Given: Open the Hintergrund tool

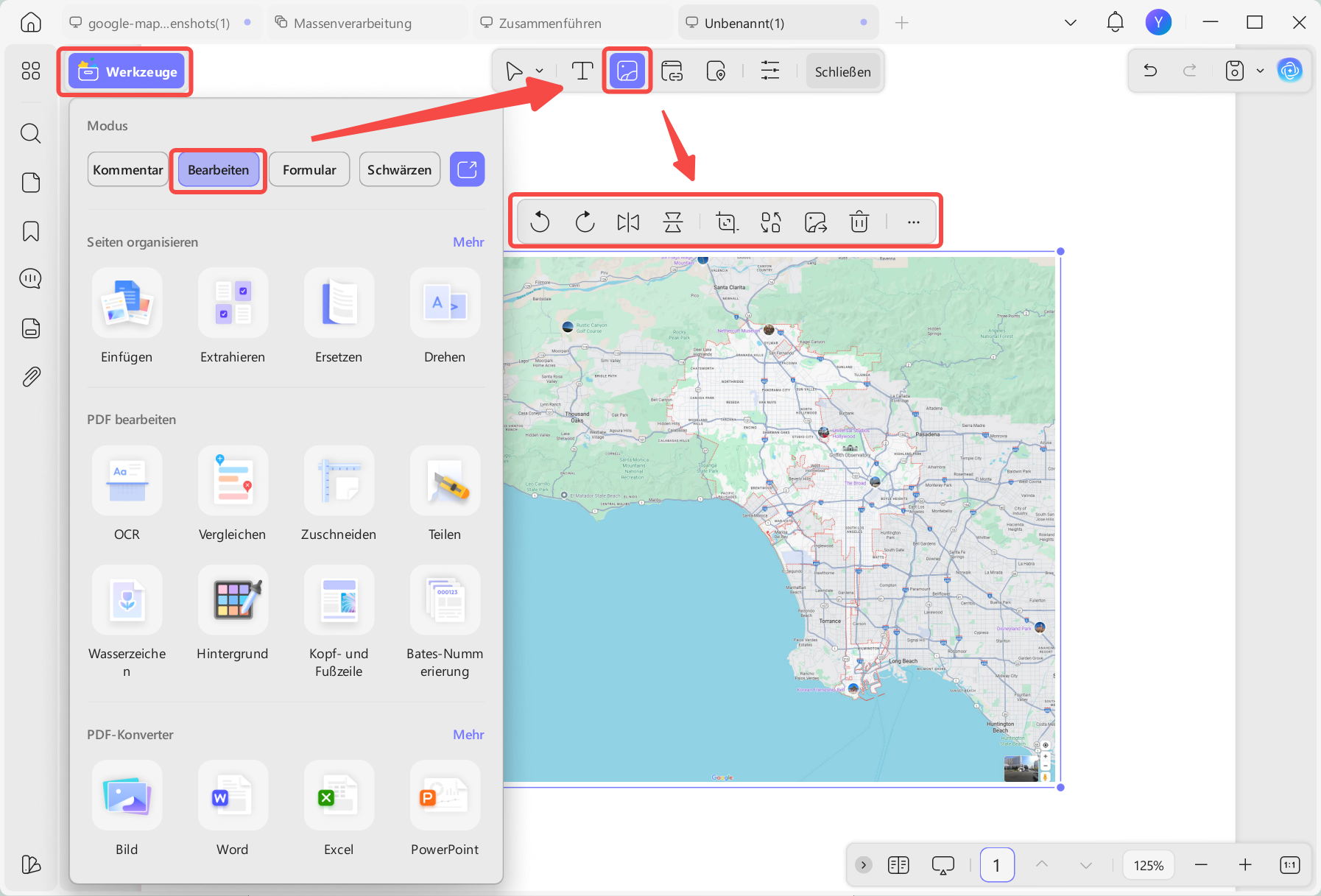Looking at the screenshot, I should pyautogui.click(x=233, y=613).
